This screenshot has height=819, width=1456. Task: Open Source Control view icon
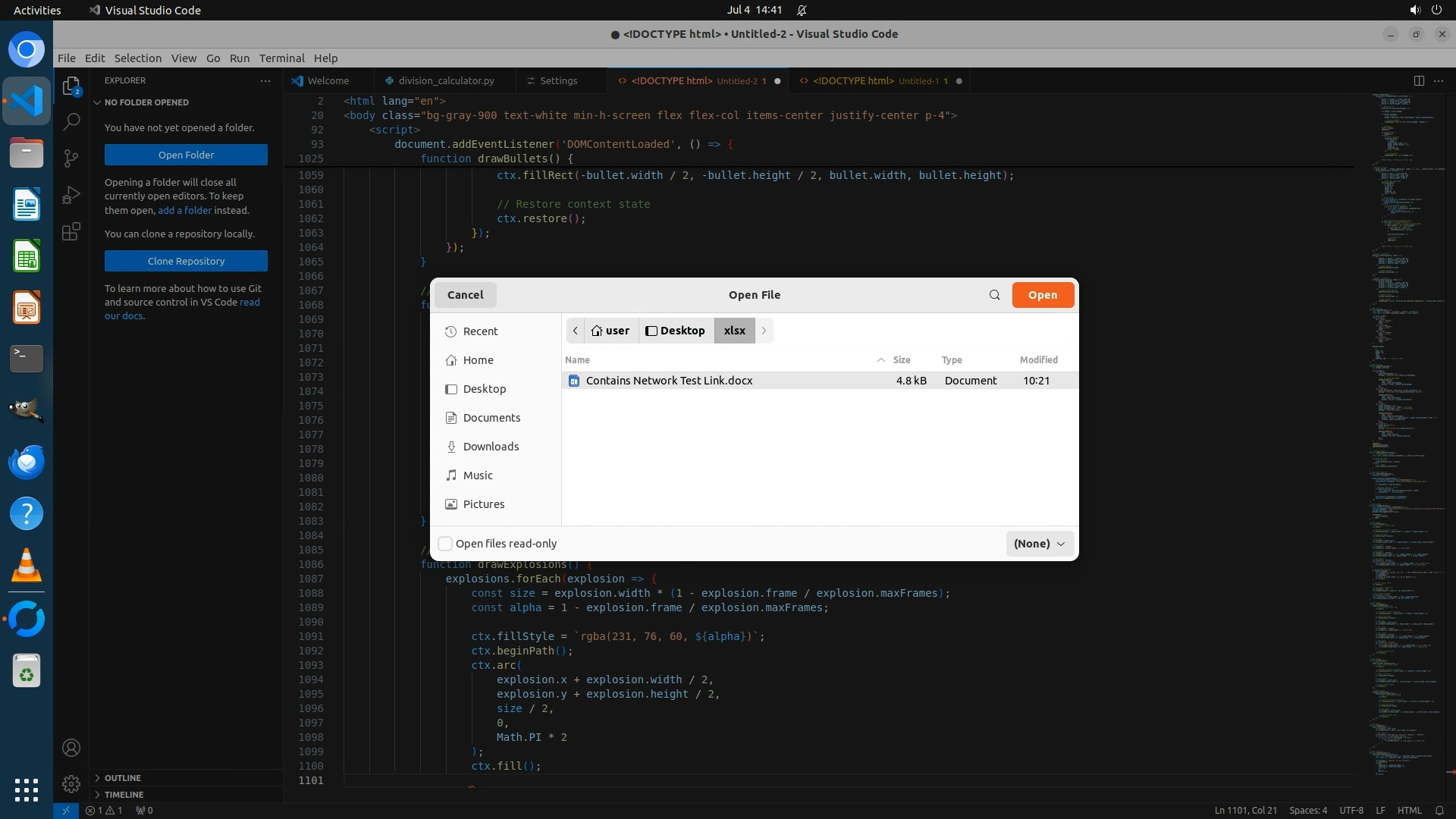coord(71,158)
